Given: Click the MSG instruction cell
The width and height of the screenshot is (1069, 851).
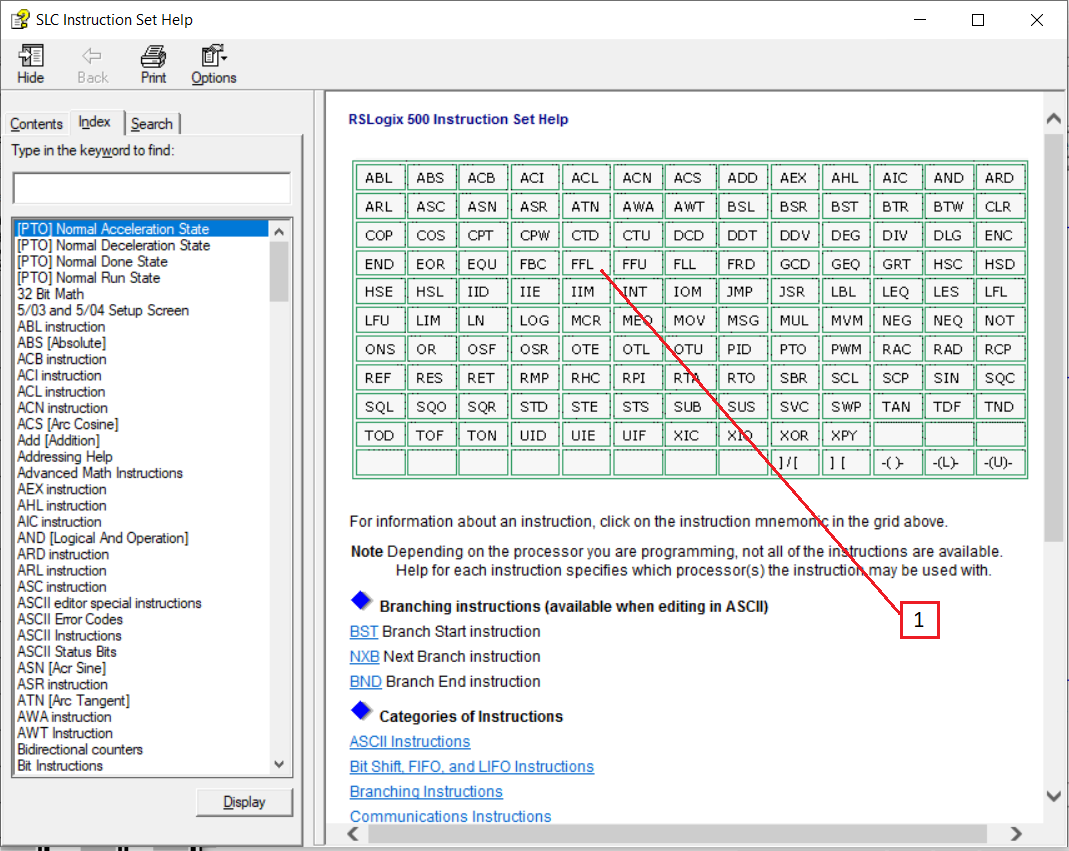Looking at the screenshot, I should coord(743,320).
